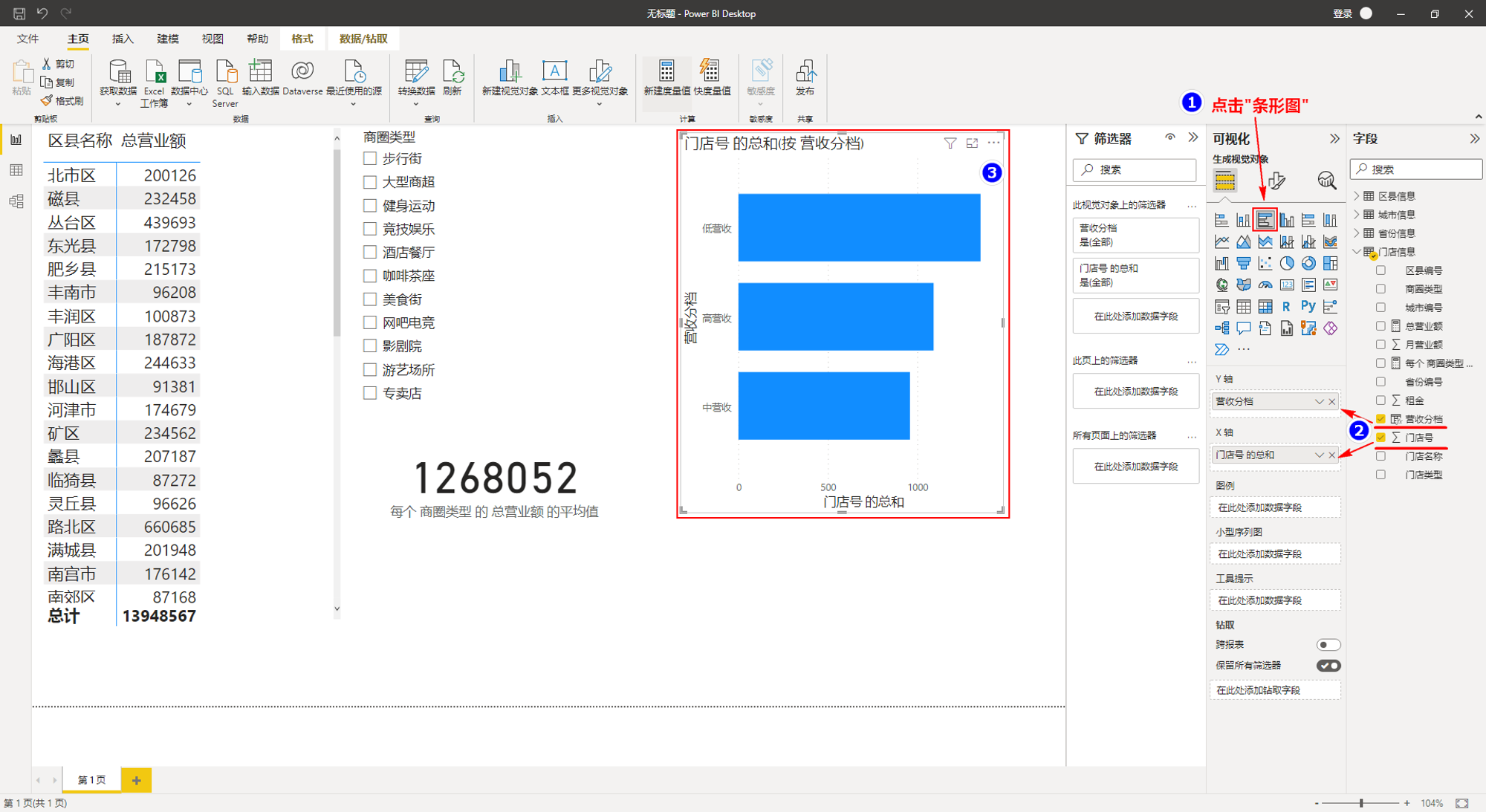
Task: Check the 美食街 slicer checkbox
Action: pos(370,299)
